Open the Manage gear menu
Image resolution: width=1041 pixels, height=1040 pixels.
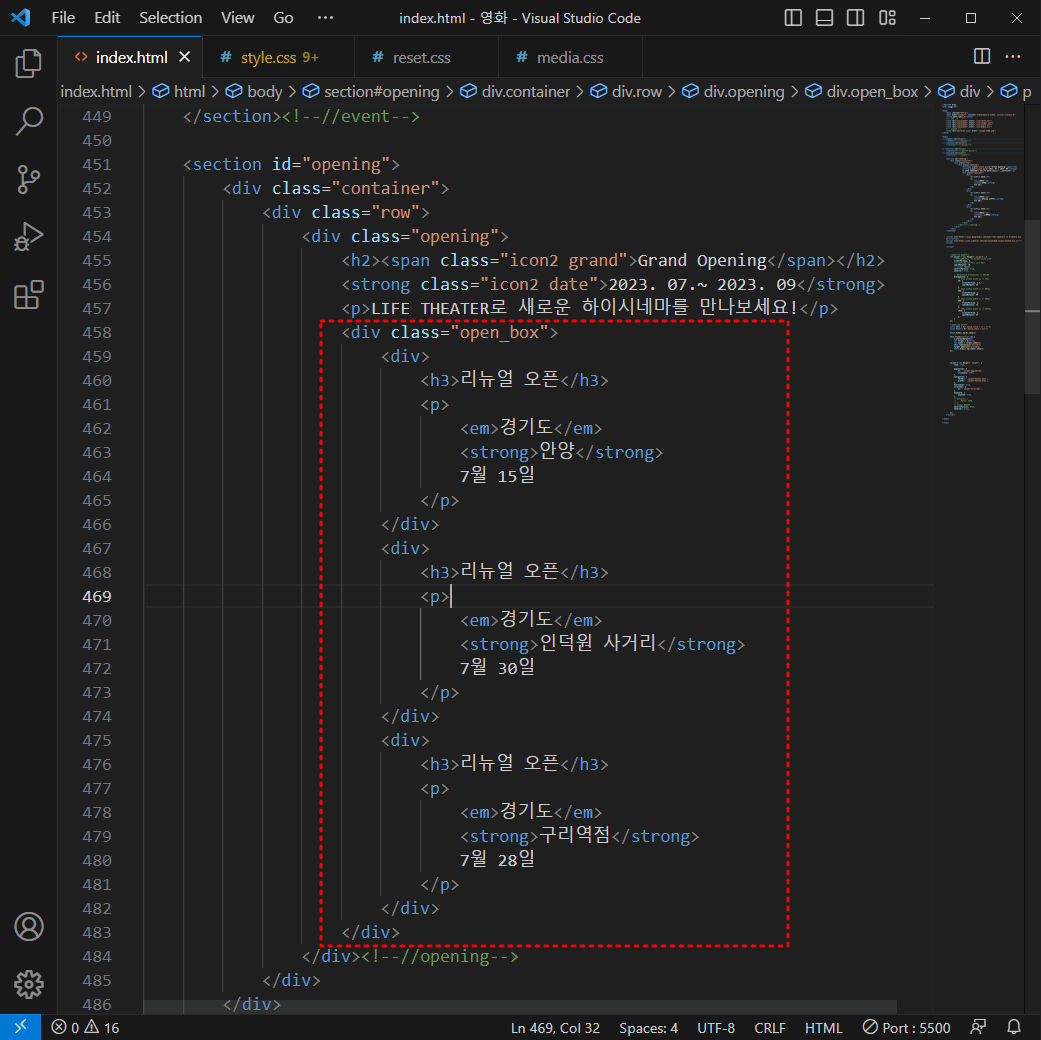pos(29,984)
